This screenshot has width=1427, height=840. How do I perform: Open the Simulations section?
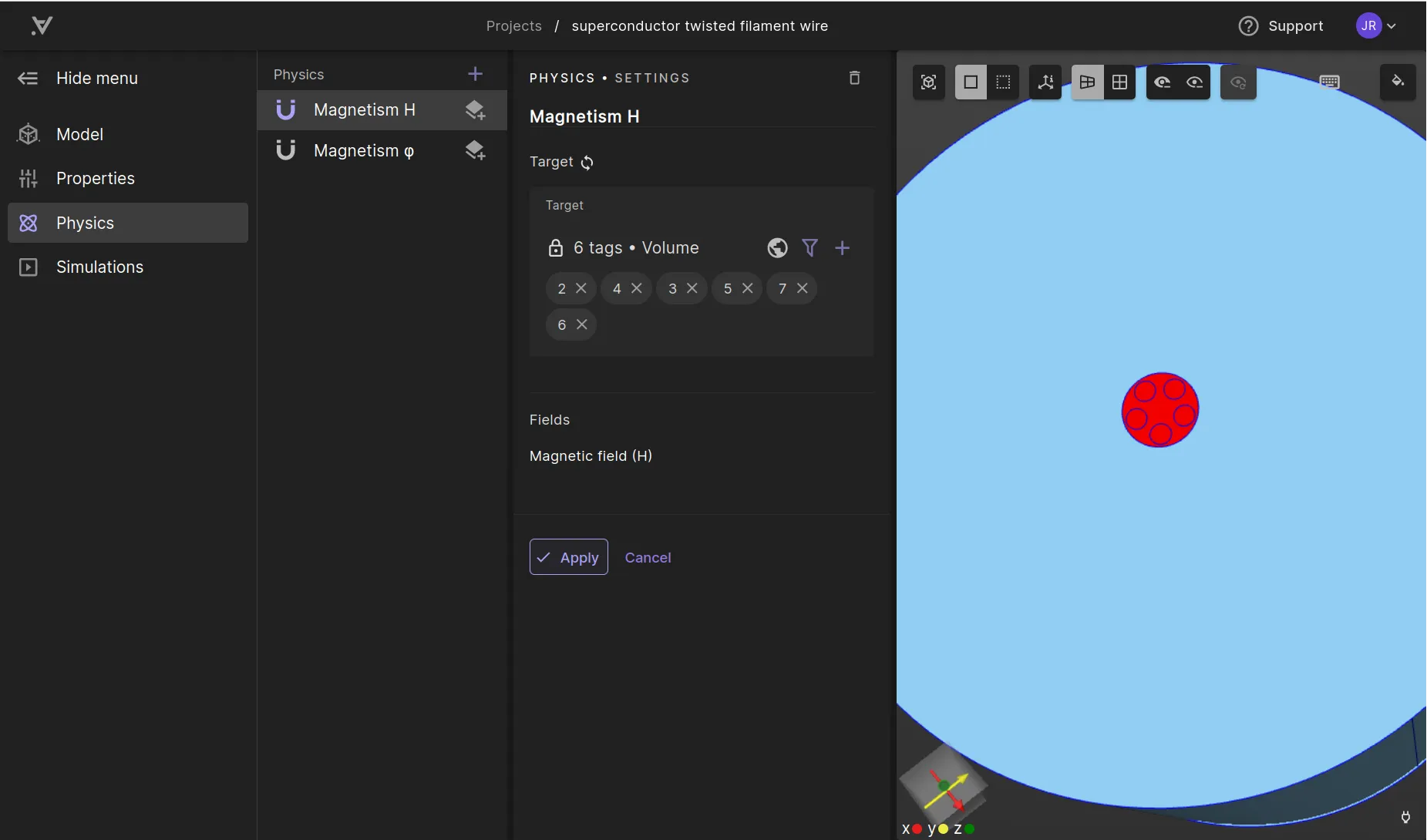128,267
